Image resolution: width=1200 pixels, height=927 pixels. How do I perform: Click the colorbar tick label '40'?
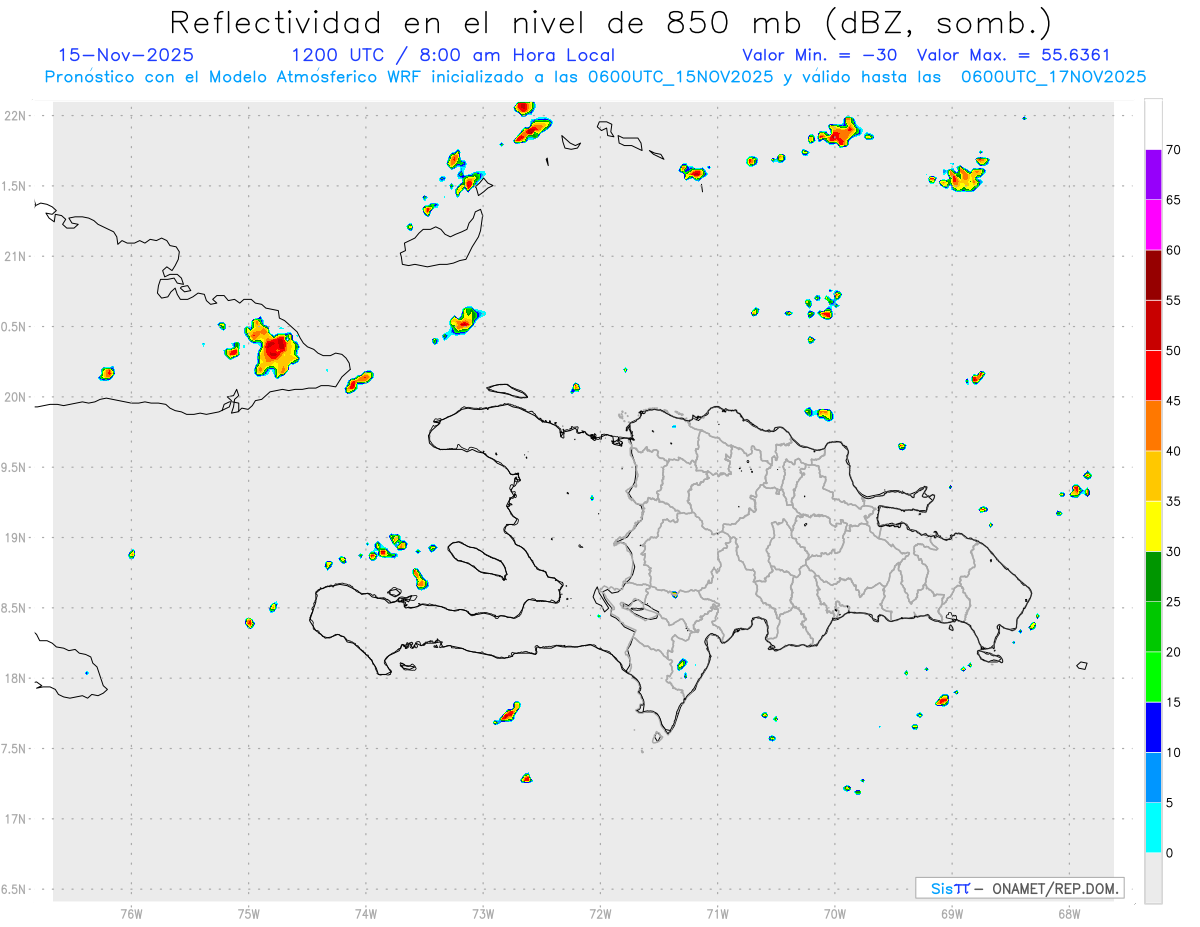(x=1174, y=451)
